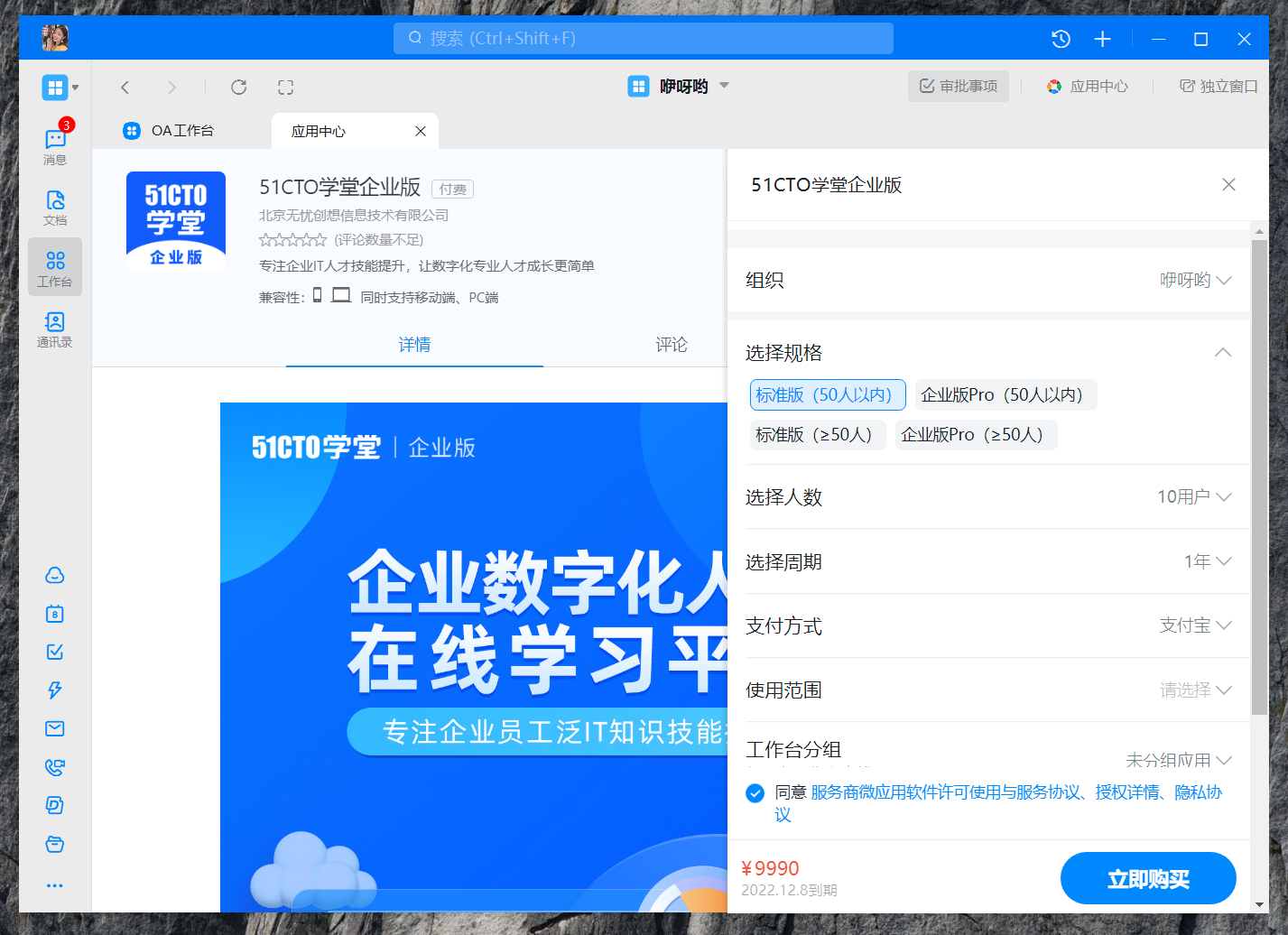Close the 应用中心 tab

[x=421, y=131]
